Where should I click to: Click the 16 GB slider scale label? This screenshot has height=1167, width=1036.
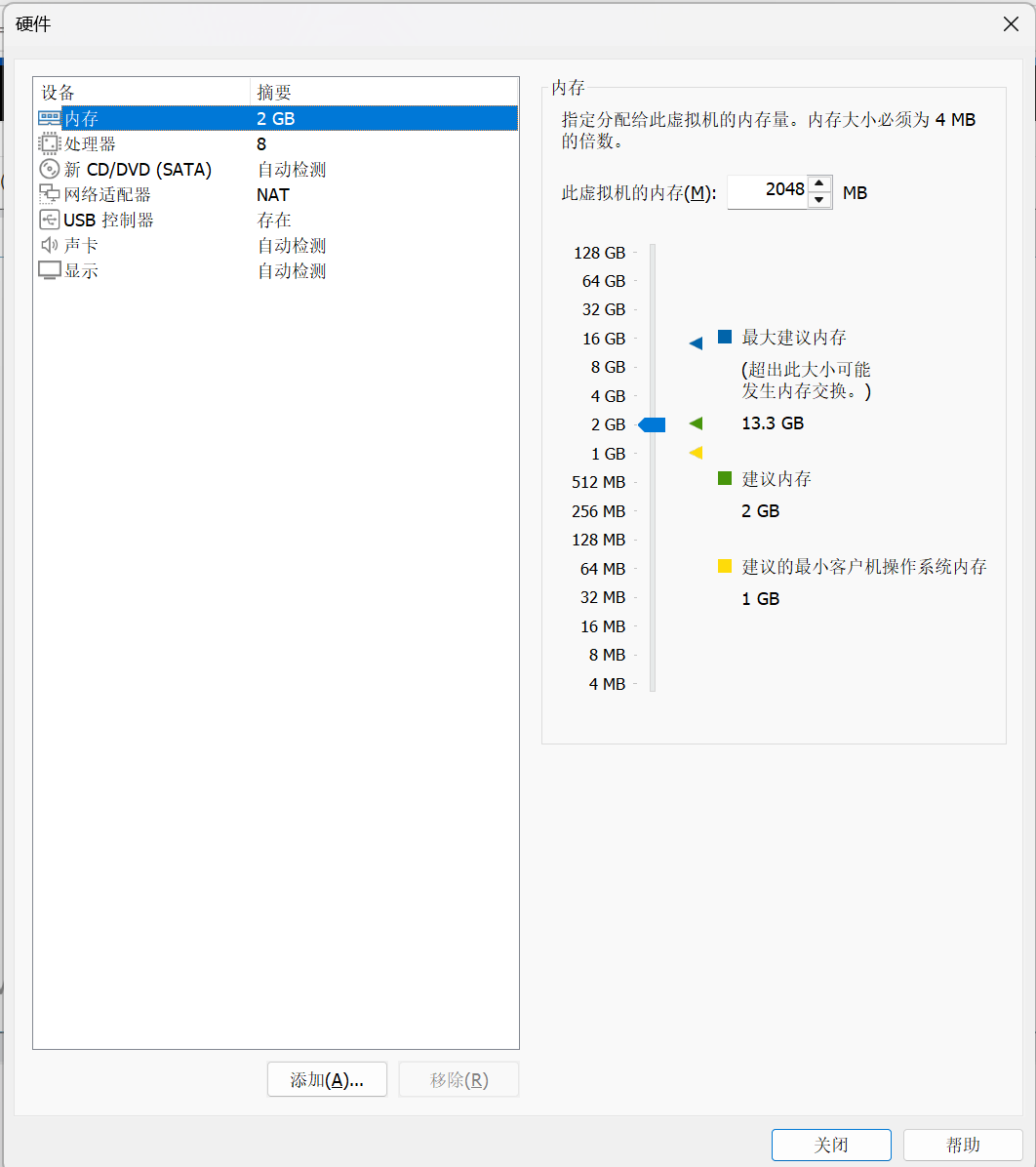click(604, 339)
